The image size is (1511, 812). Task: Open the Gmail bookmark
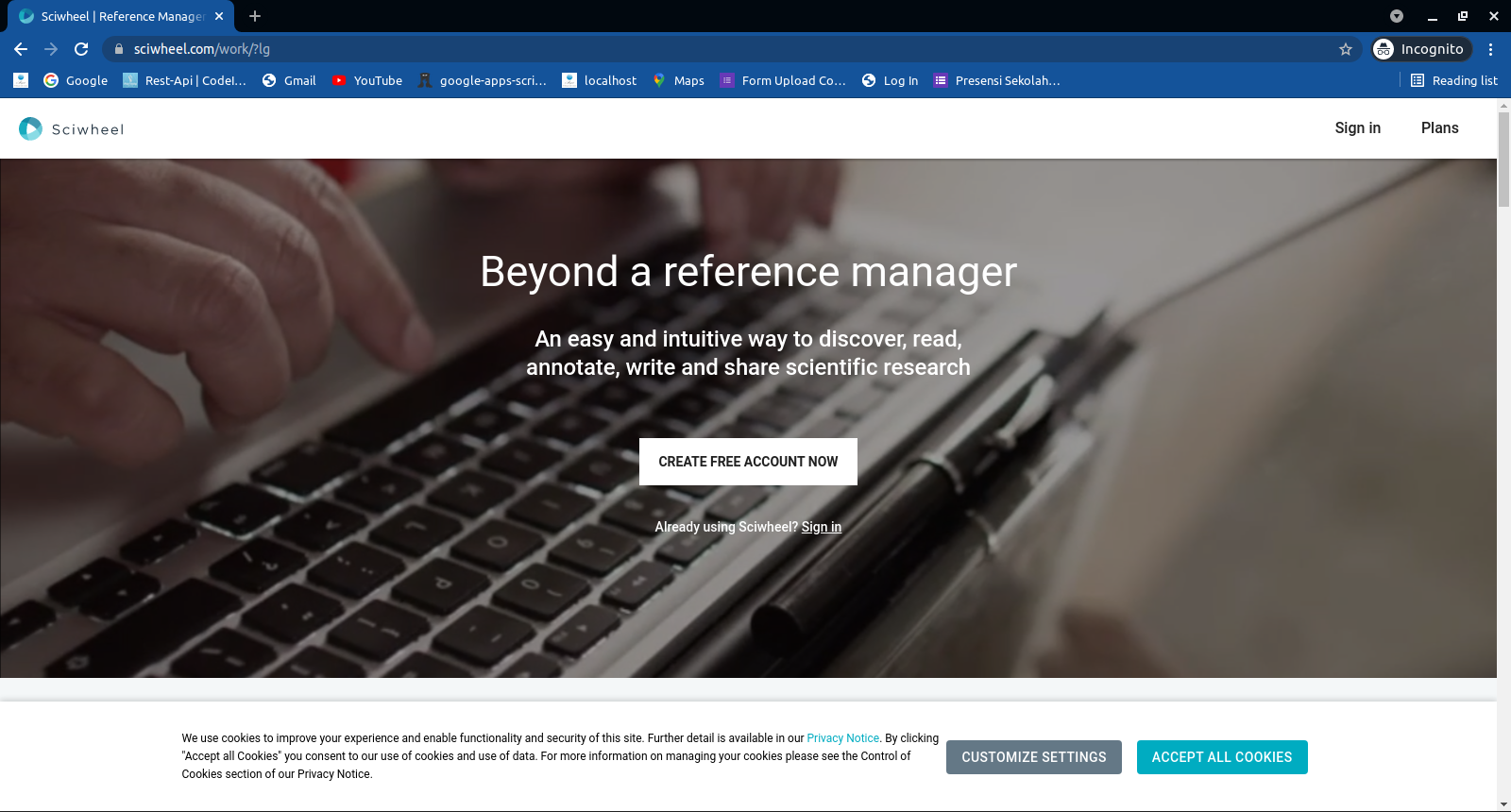coord(289,80)
